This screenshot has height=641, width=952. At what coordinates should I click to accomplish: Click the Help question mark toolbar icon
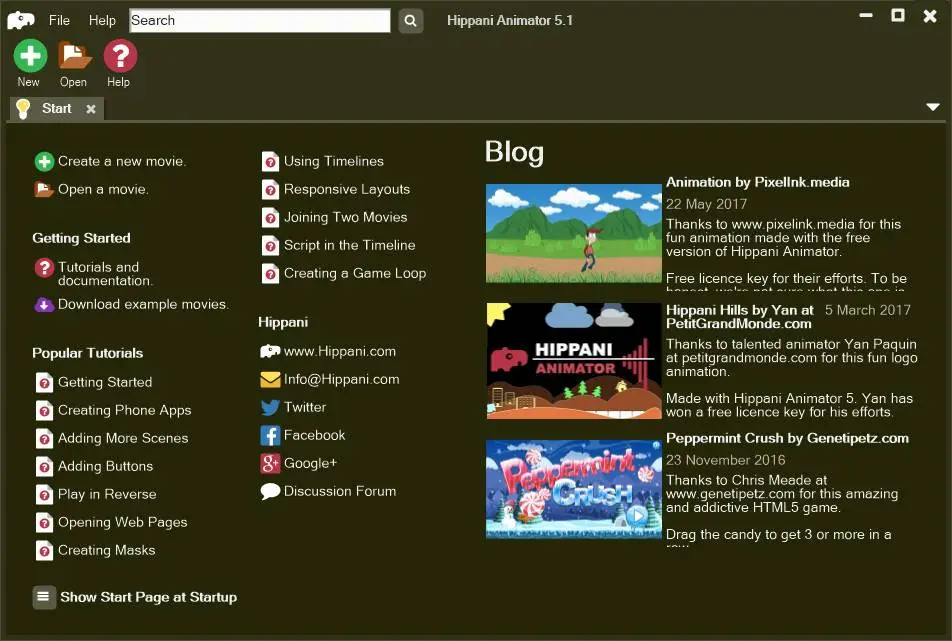(x=120, y=56)
